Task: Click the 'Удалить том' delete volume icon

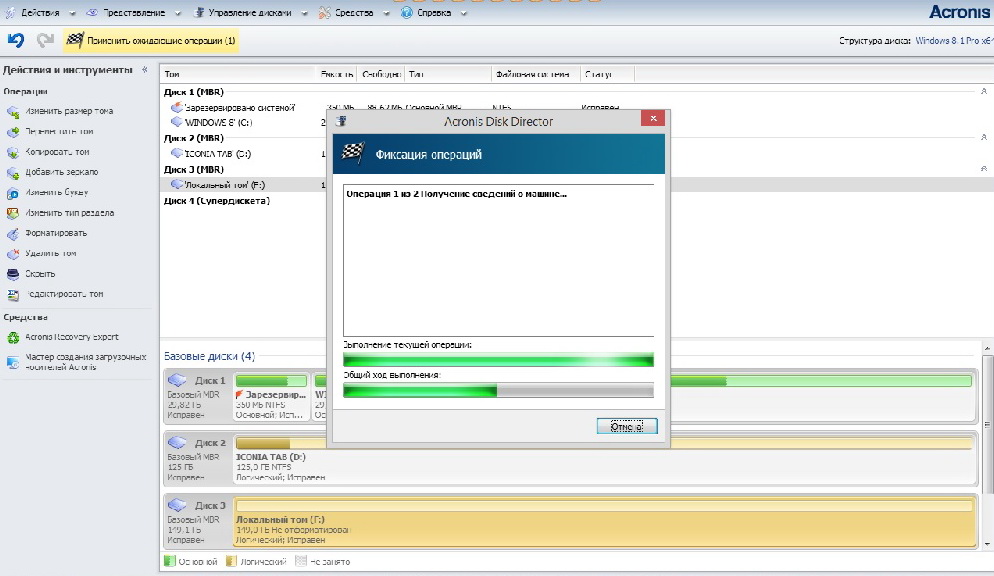Action: tap(12, 254)
